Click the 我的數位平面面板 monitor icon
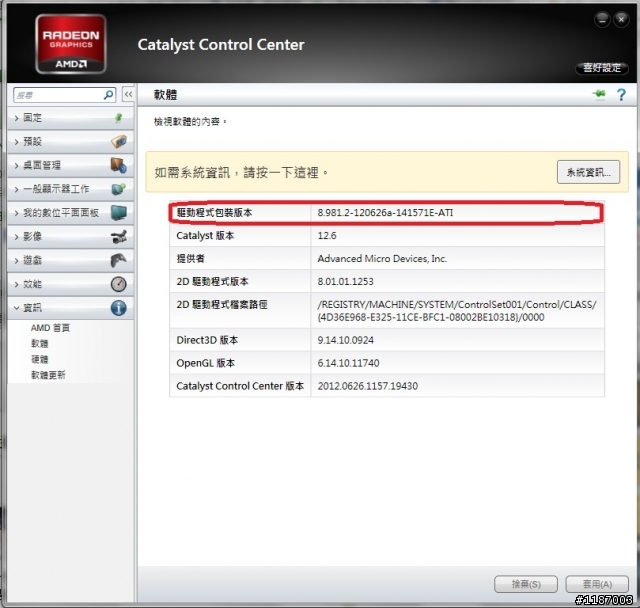 [x=118, y=213]
